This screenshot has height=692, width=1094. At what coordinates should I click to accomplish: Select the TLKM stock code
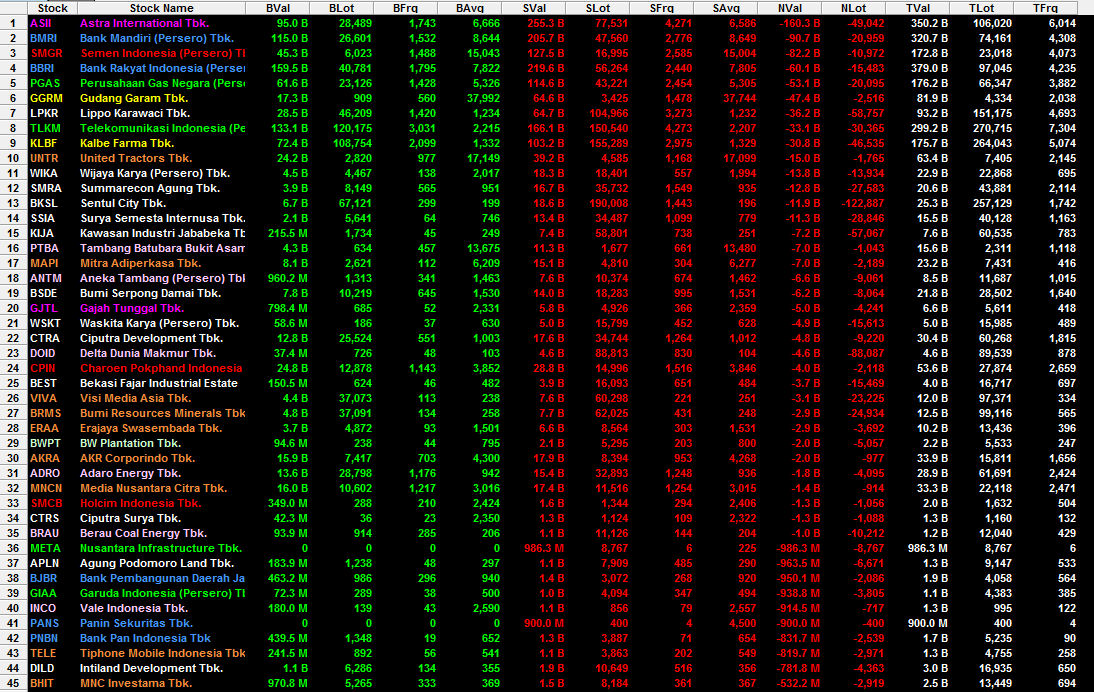click(x=45, y=128)
